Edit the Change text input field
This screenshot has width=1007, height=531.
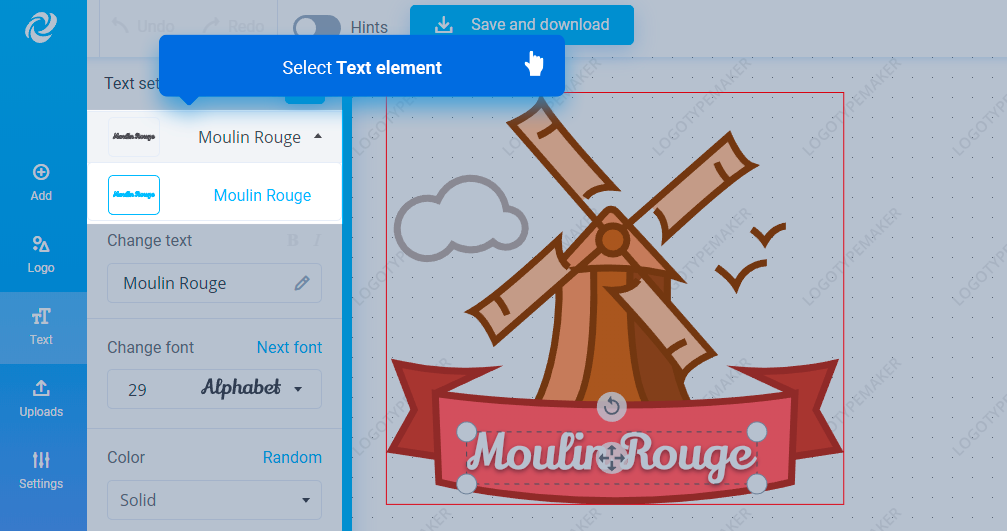[x=215, y=283]
